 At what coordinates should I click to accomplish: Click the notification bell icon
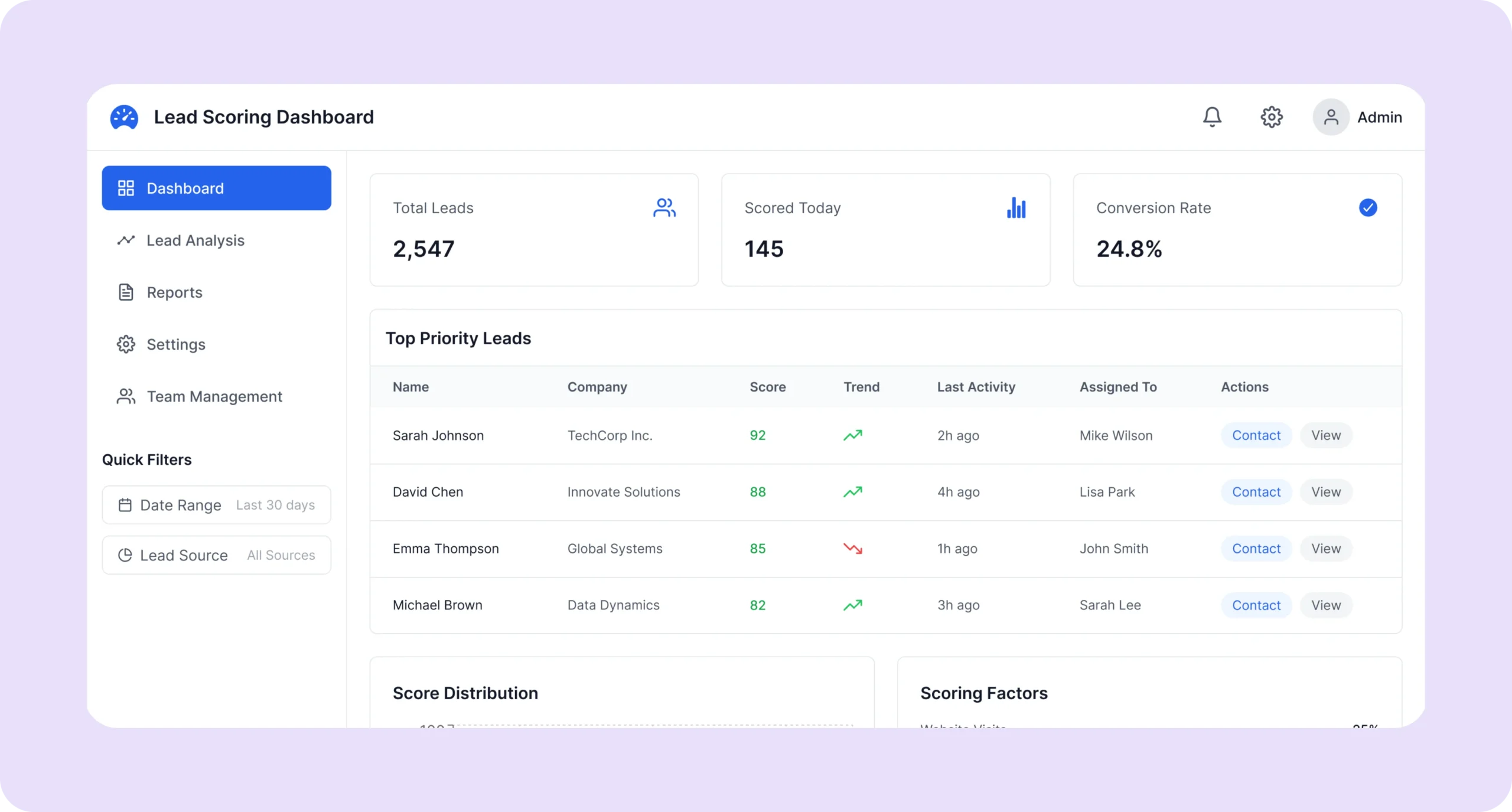point(1212,117)
